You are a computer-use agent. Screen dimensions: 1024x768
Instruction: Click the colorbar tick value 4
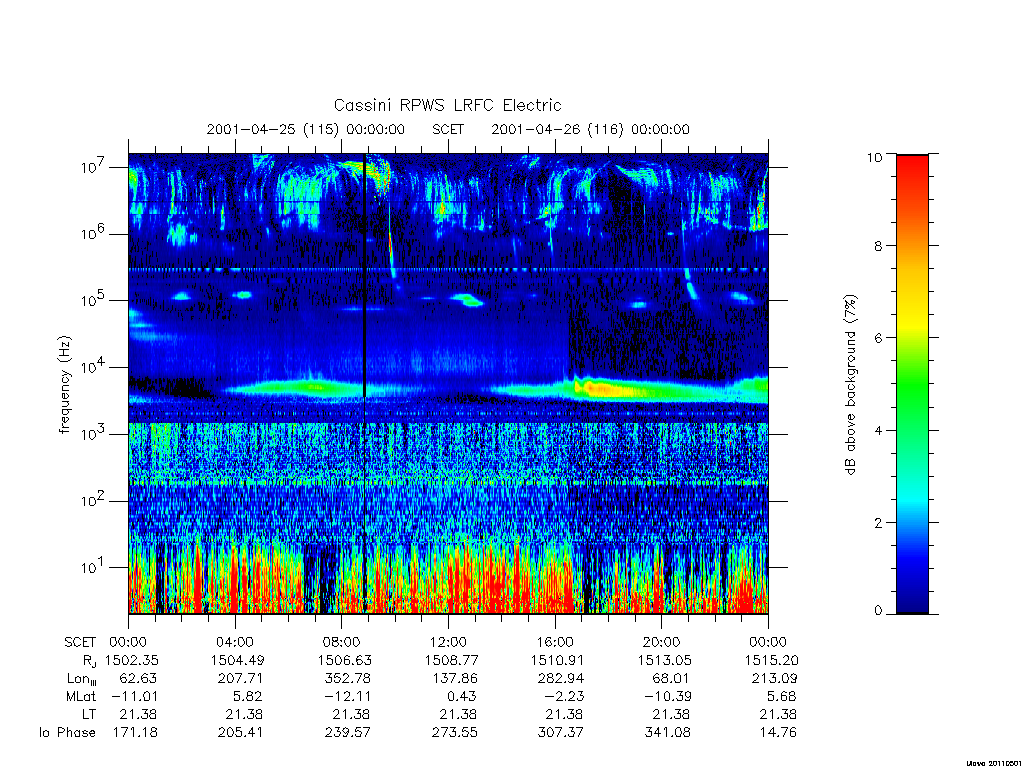[x=878, y=430]
